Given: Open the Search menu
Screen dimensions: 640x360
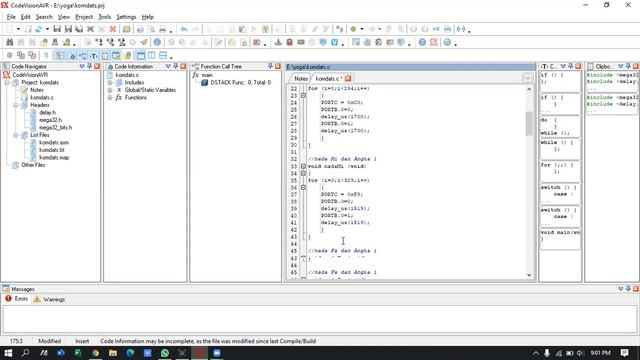Looking at the screenshot, I should tap(44, 17).
